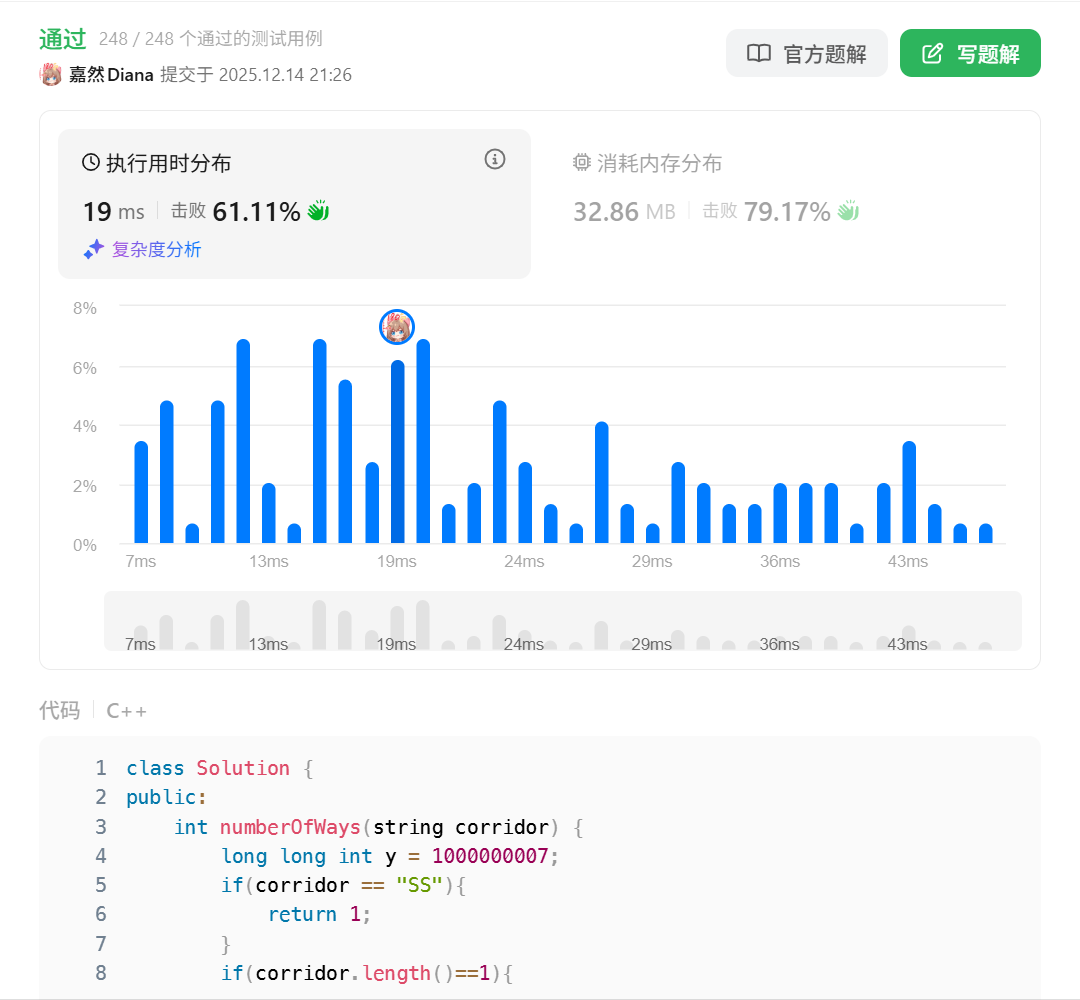
Task: Select the 执行用时分布 runtime tab
Action: [168, 163]
